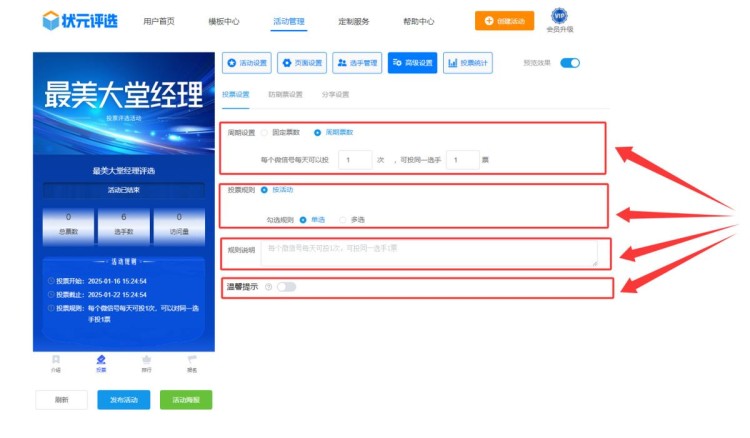Select the 固定票数 radio option
Screen dimensions: 750x438
pos(265,132)
